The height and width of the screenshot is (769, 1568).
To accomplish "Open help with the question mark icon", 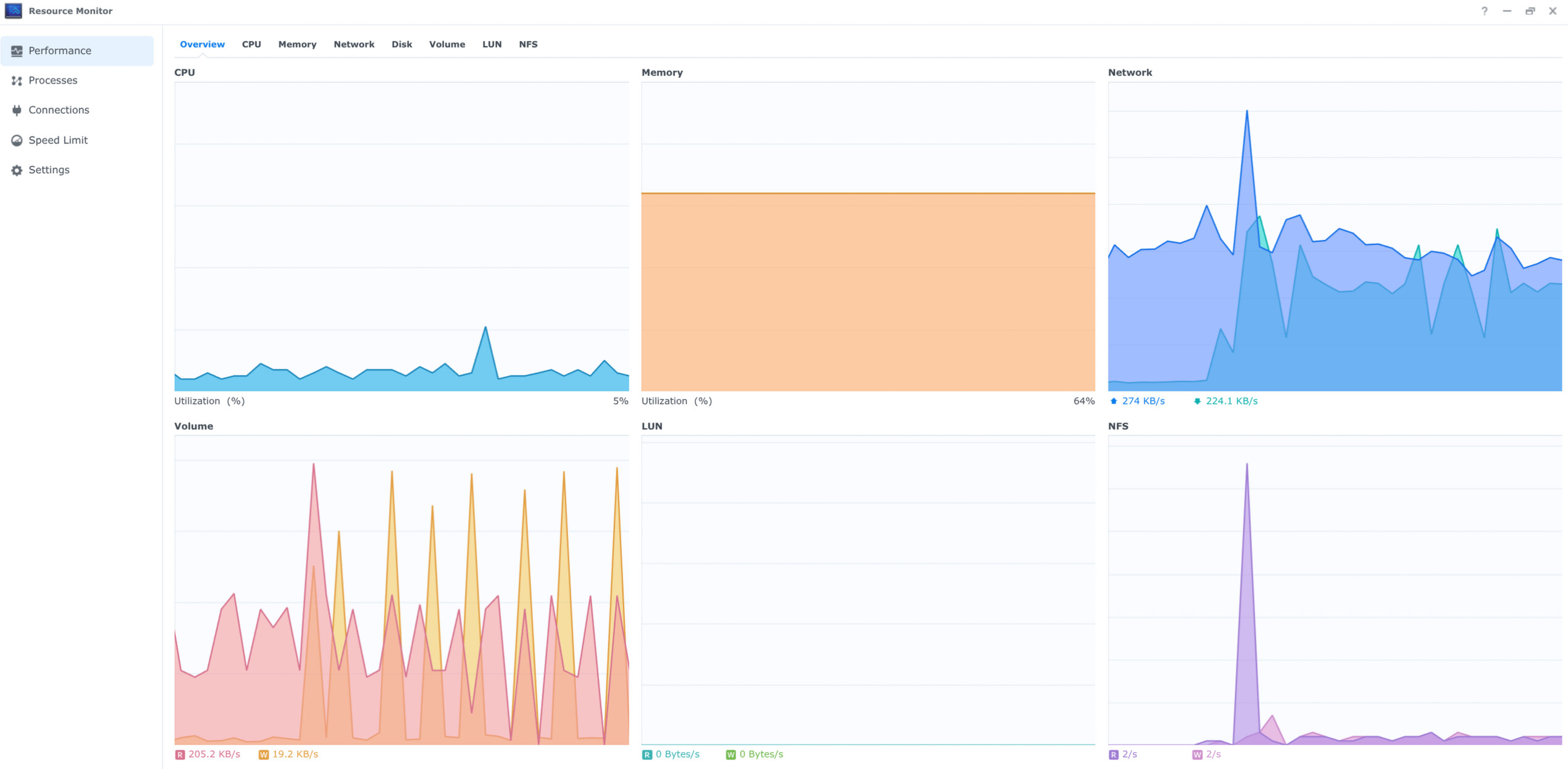I will [x=1484, y=11].
